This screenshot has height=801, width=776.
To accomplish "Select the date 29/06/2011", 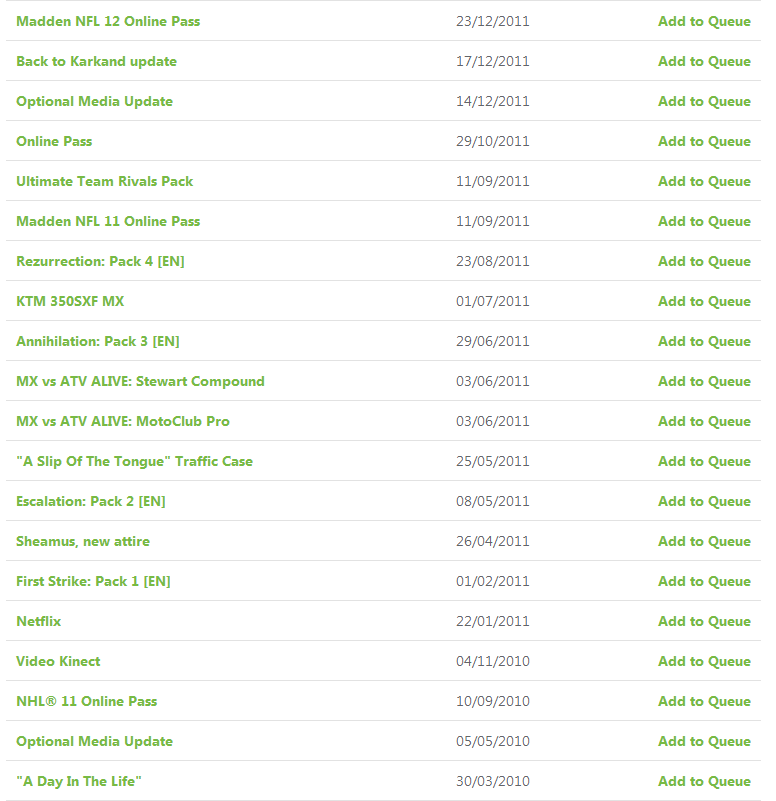I will click(x=492, y=341).
